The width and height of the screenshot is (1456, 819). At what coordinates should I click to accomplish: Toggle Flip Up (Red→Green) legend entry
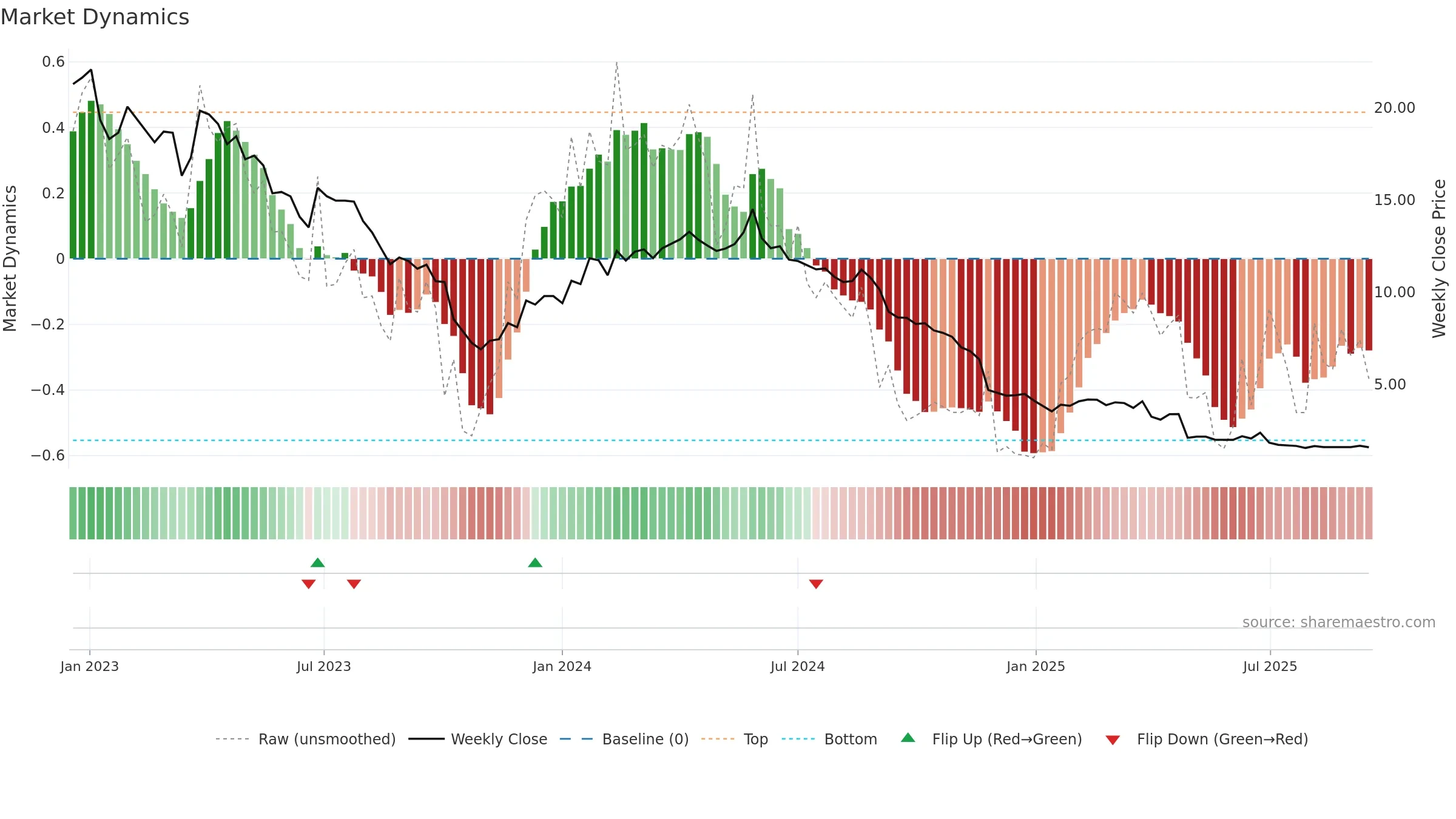pyautogui.click(x=991, y=739)
